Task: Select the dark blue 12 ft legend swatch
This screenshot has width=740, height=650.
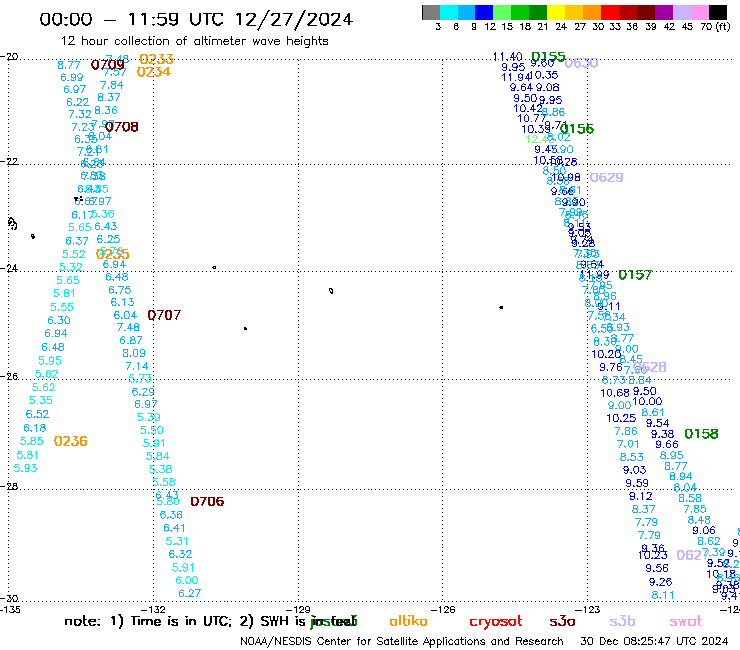Action: [x=484, y=12]
